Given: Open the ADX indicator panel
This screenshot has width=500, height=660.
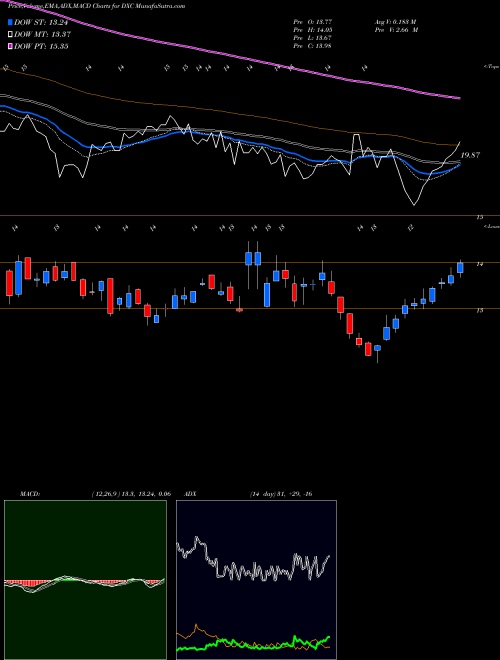Looking at the screenshot, I should click(x=256, y=580).
